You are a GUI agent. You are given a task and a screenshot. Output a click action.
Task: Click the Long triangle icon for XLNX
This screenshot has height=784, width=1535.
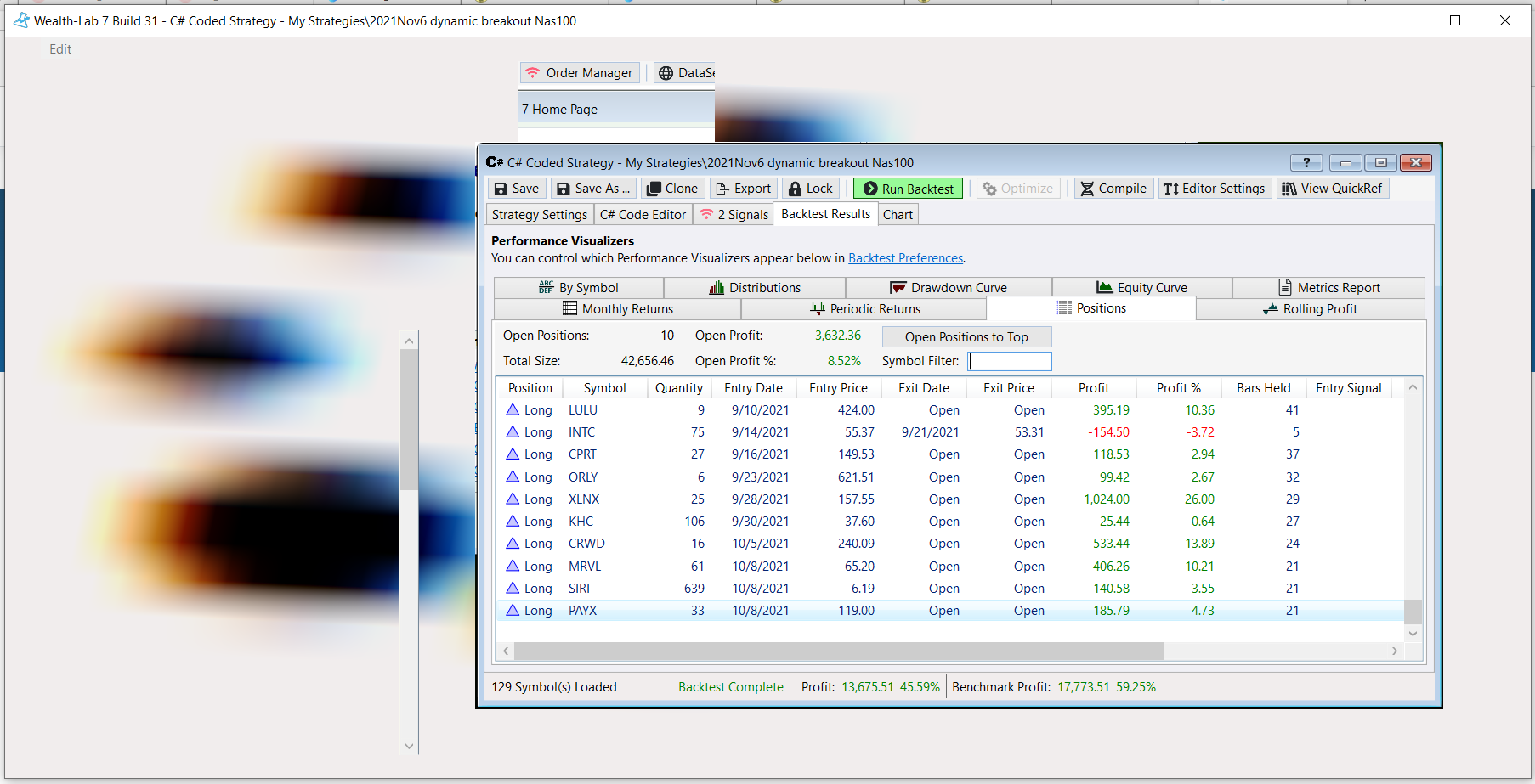(x=513, y=499)
